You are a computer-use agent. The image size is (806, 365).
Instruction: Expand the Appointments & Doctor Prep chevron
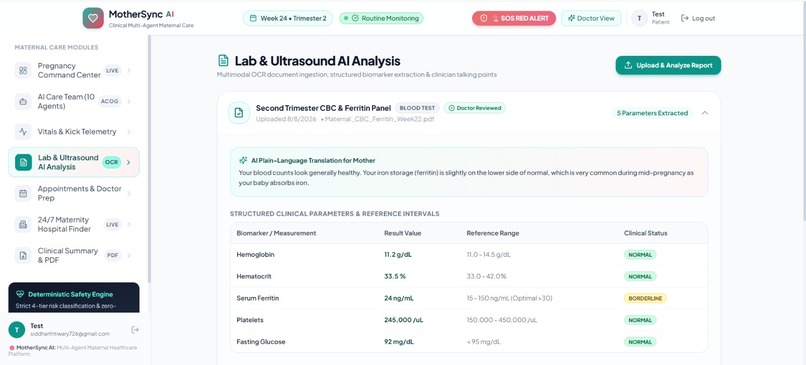pos(129,193)
